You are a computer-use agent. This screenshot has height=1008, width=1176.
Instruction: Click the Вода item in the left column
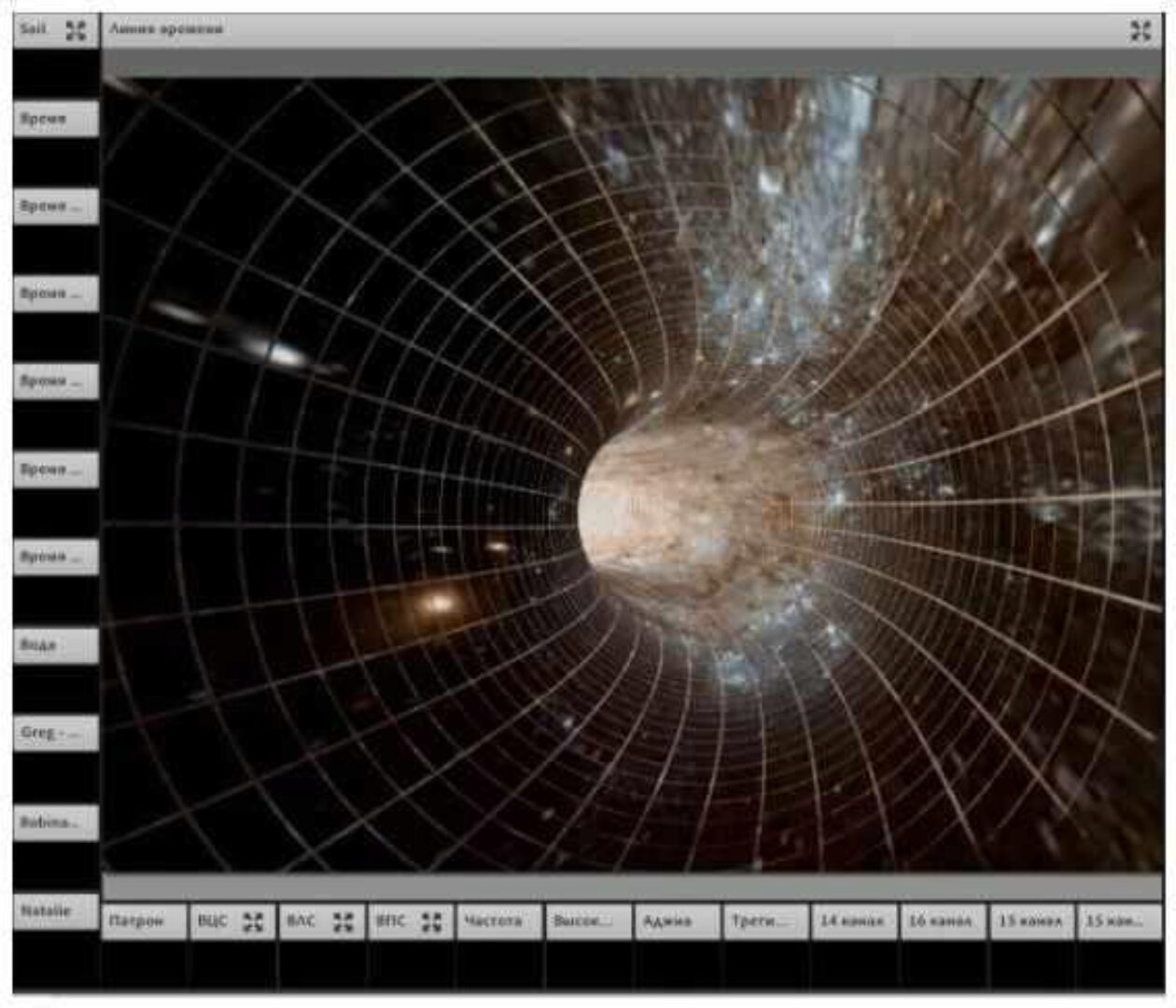[55, 645]
